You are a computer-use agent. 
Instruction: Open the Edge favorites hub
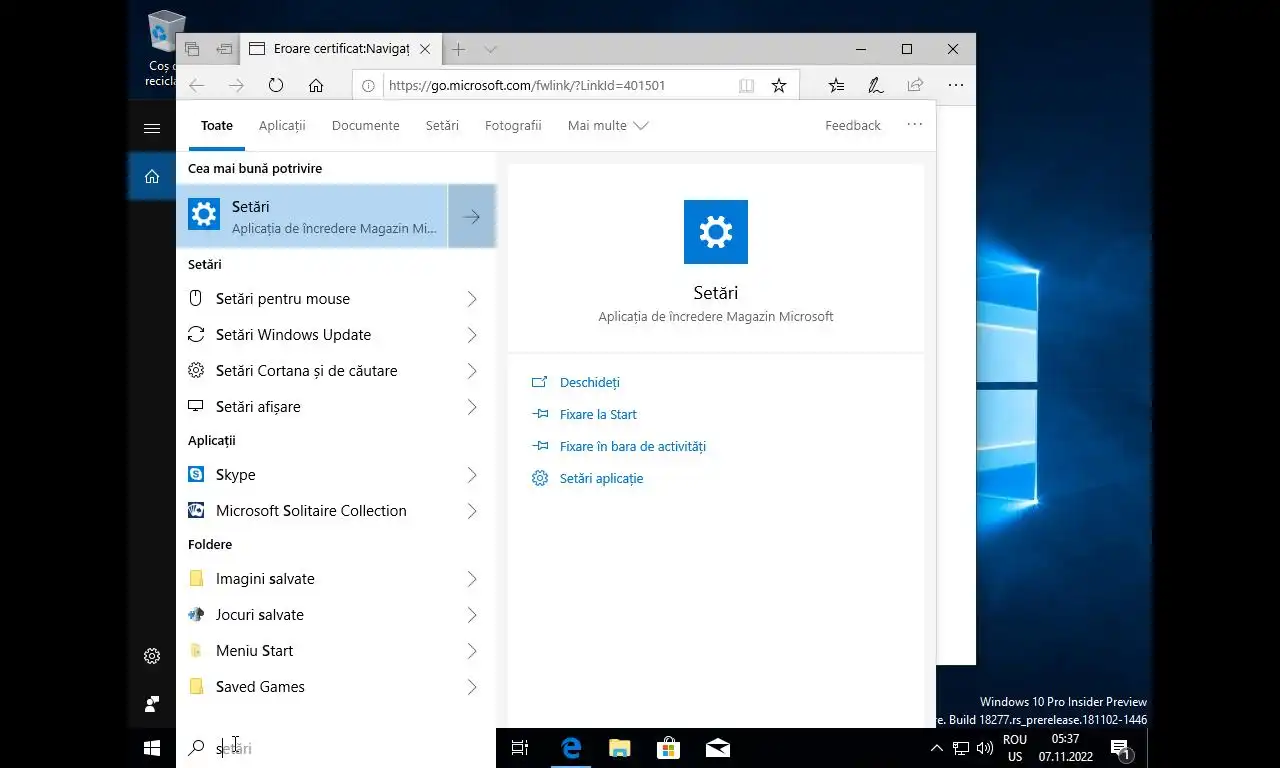tap(836, 86)
